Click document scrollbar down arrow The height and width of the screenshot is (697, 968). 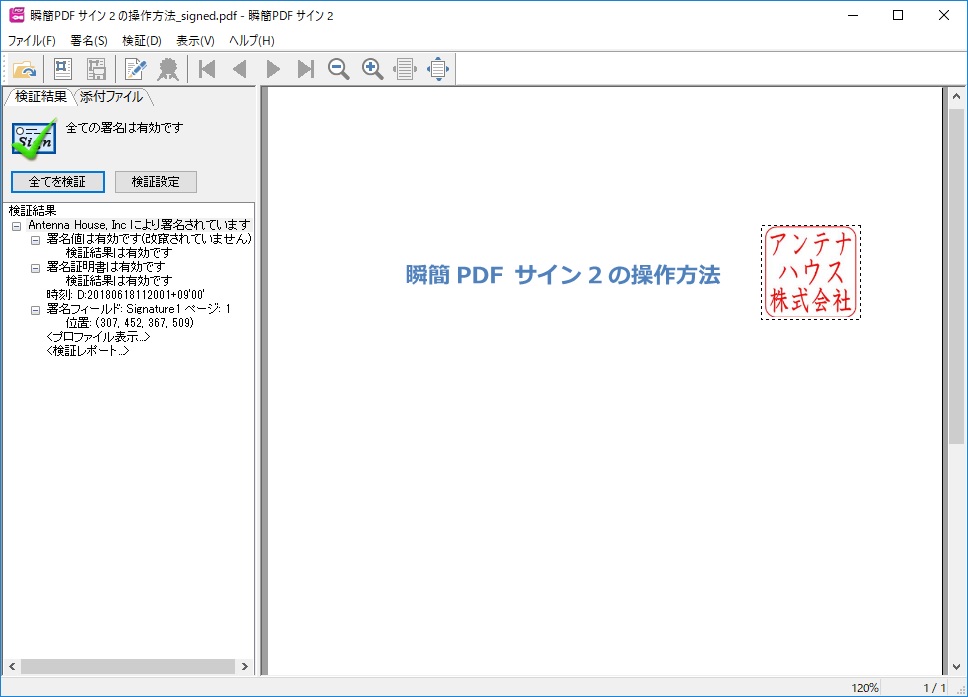click(956, 667)
